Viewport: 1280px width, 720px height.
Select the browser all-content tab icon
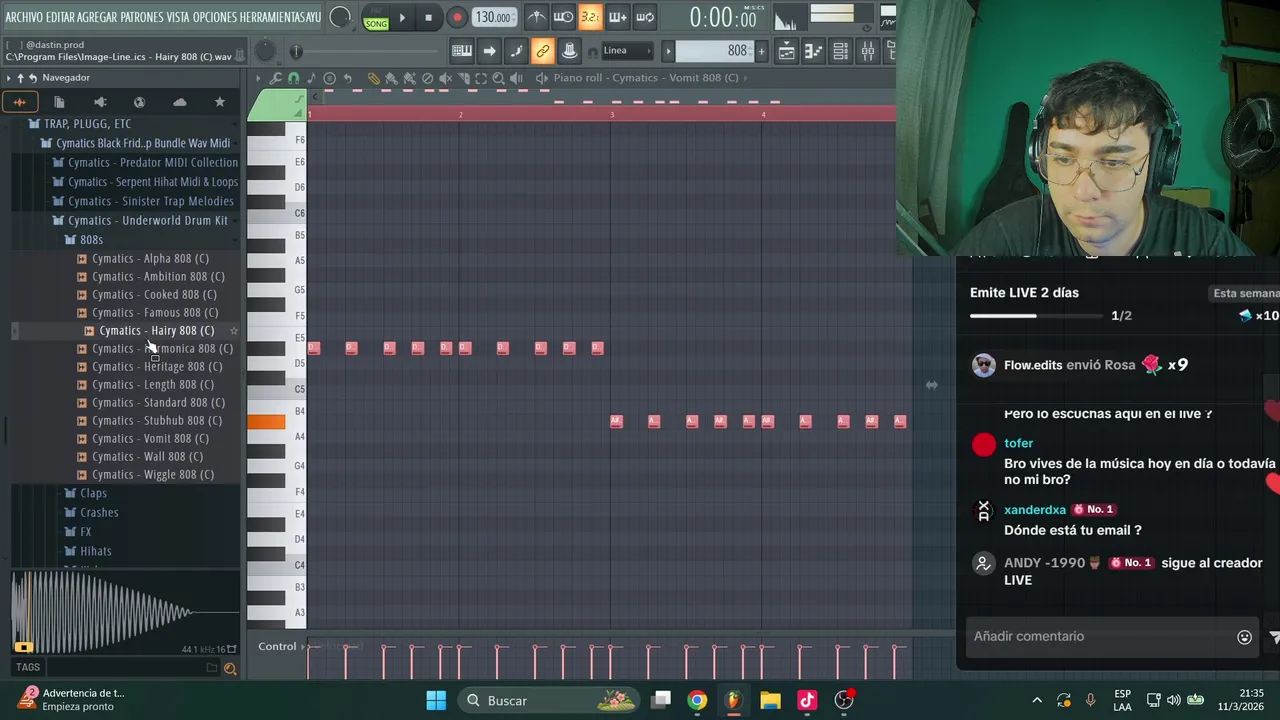(19, 102)
